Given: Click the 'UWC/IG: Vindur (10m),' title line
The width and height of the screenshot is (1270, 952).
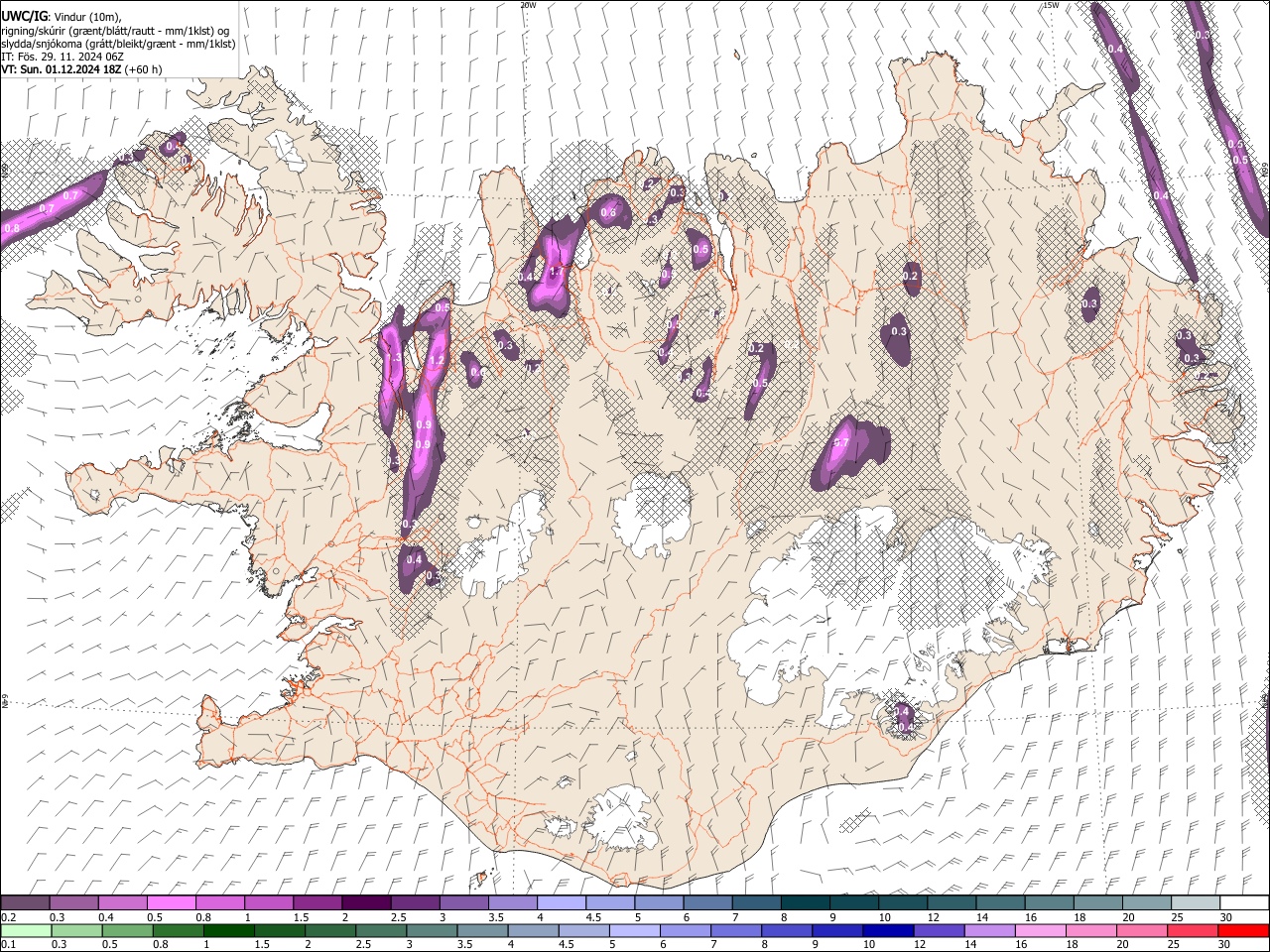Looking at the screenshot, I should click(62, 17).
